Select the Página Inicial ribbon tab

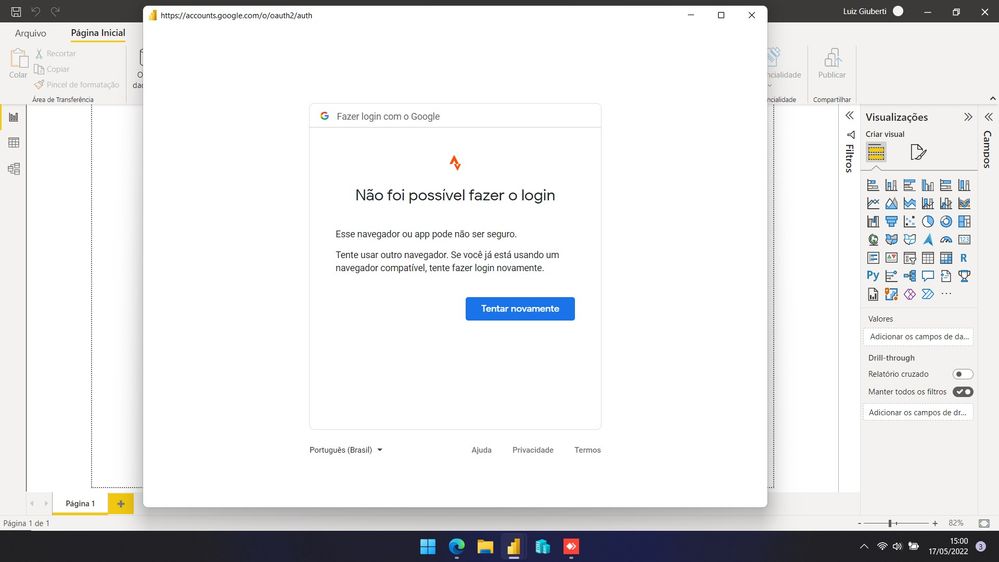pyautogui.click(x=98, y=32)
